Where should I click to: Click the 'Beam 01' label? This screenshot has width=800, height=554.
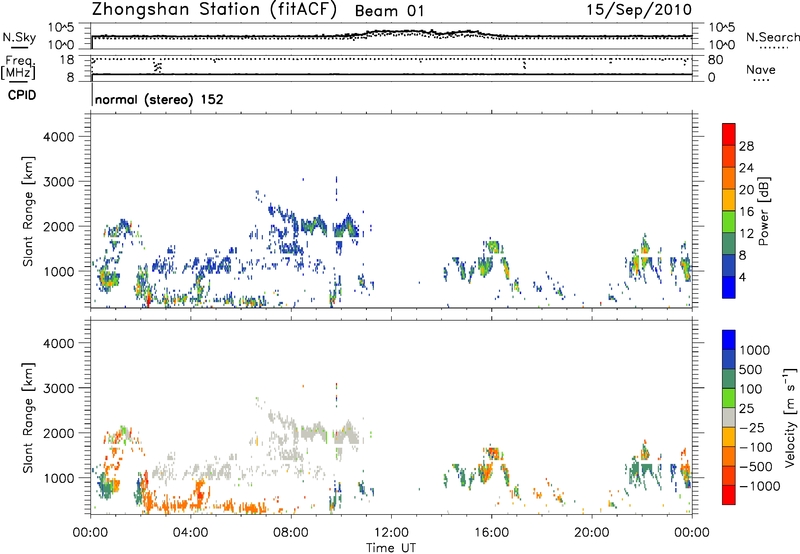click(x=389, y=11)
